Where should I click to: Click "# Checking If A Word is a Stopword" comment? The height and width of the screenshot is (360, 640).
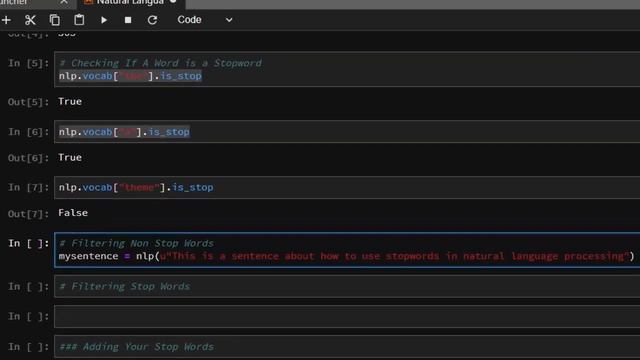160,63
